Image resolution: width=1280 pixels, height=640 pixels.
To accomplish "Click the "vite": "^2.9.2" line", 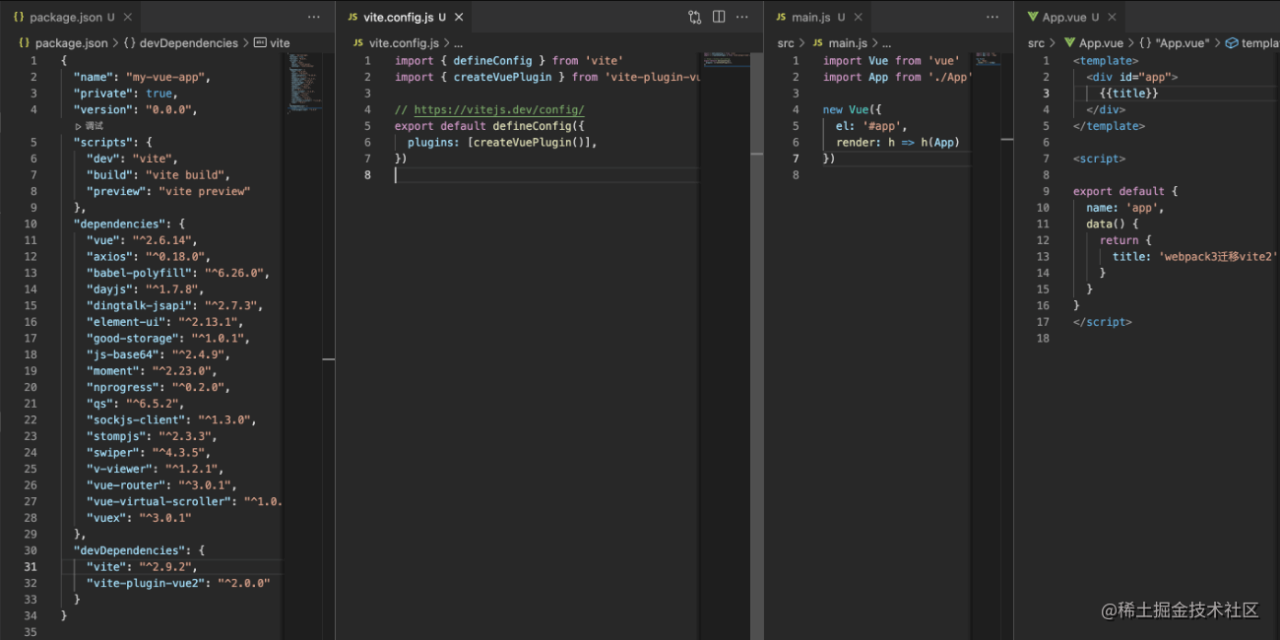I will pos(142,566).
